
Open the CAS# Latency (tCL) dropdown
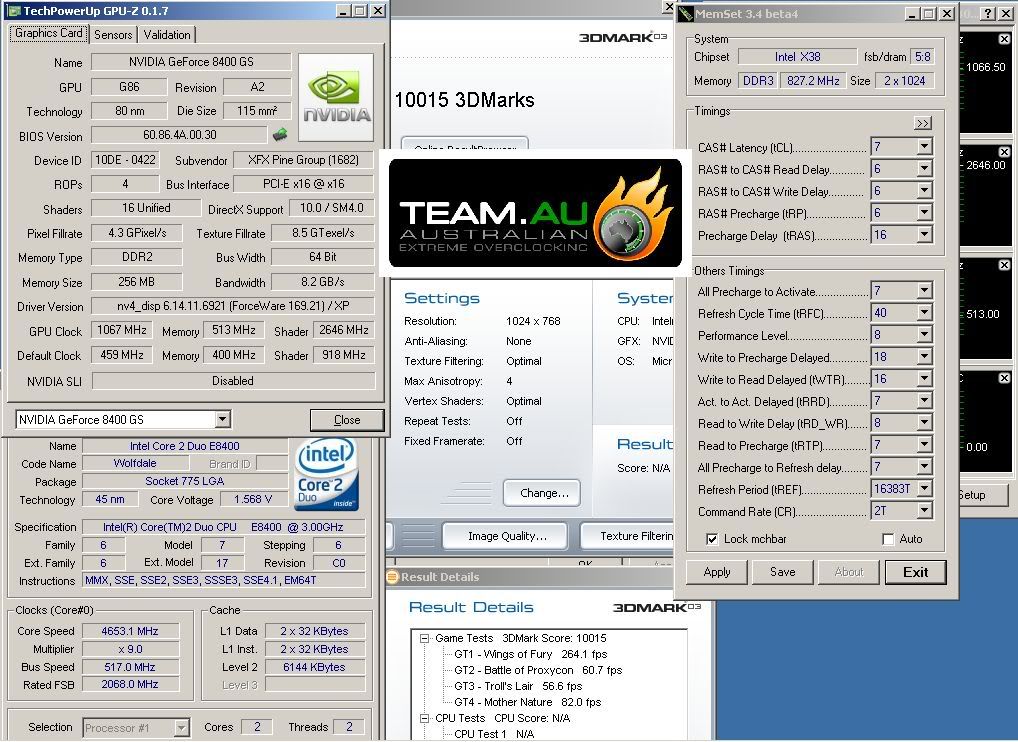[925, 147]
